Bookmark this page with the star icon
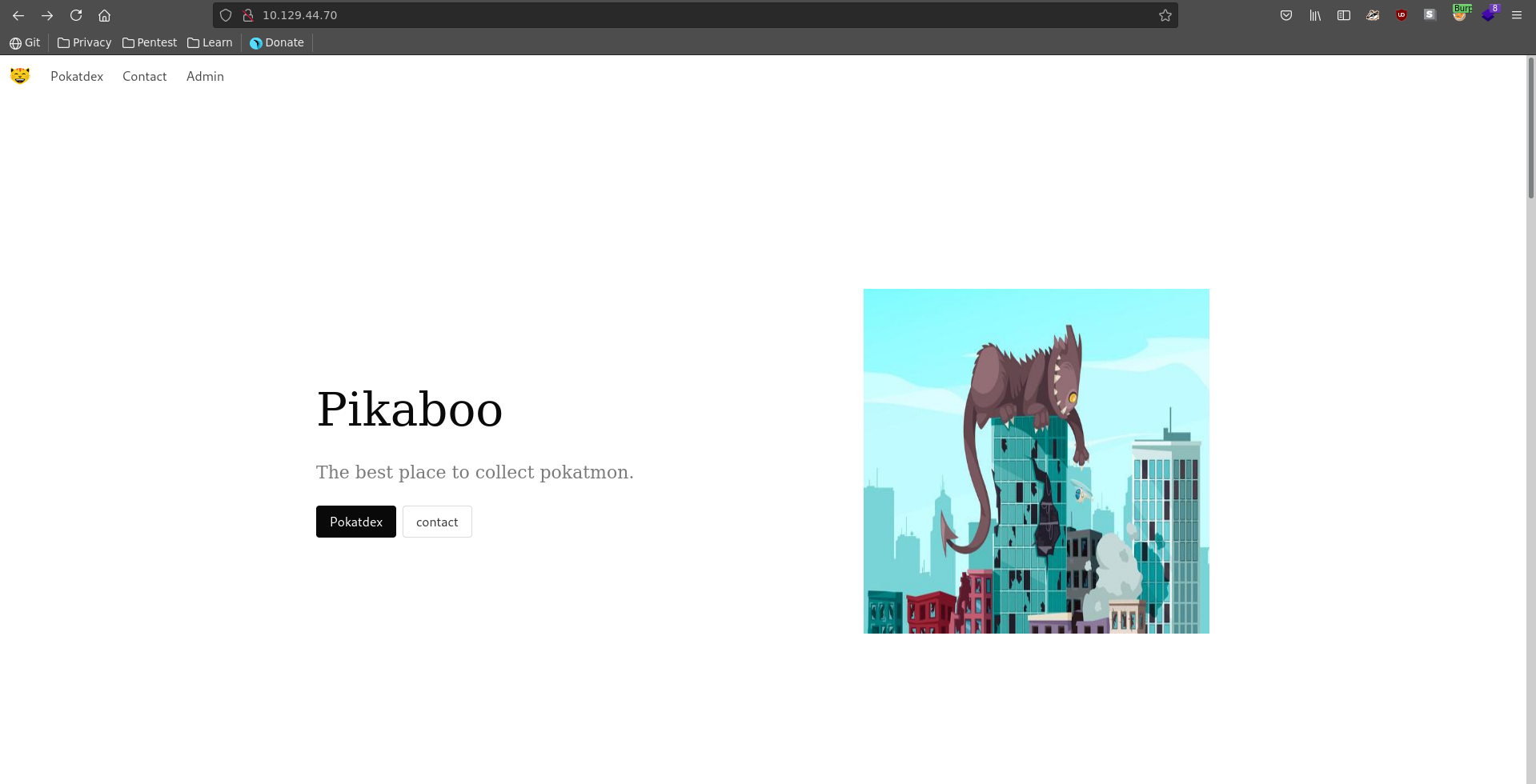 1165,15
